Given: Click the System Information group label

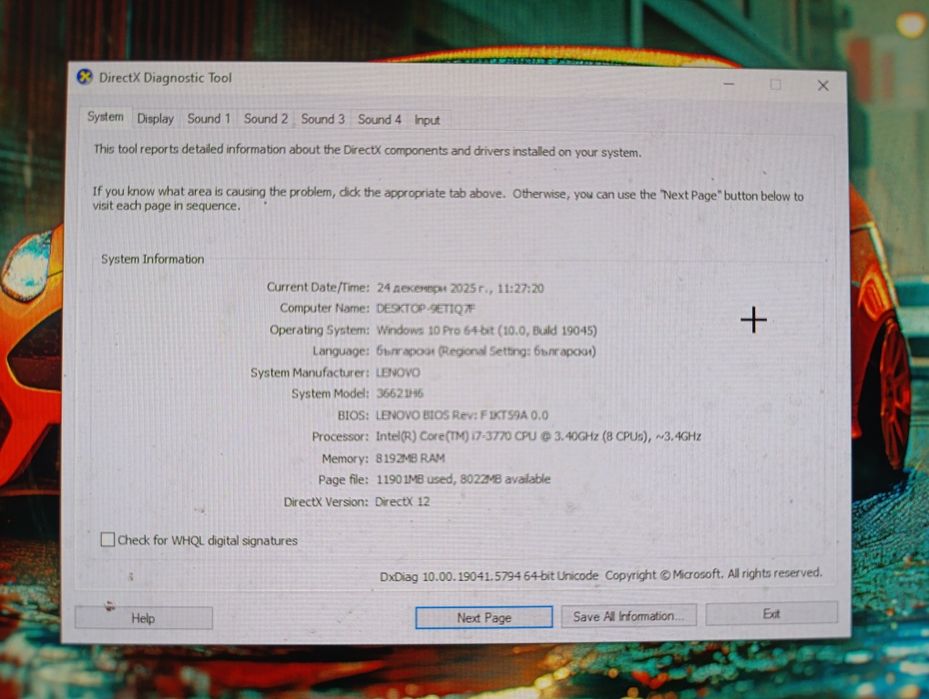Looking at the screenshot, I should point(152,259).
